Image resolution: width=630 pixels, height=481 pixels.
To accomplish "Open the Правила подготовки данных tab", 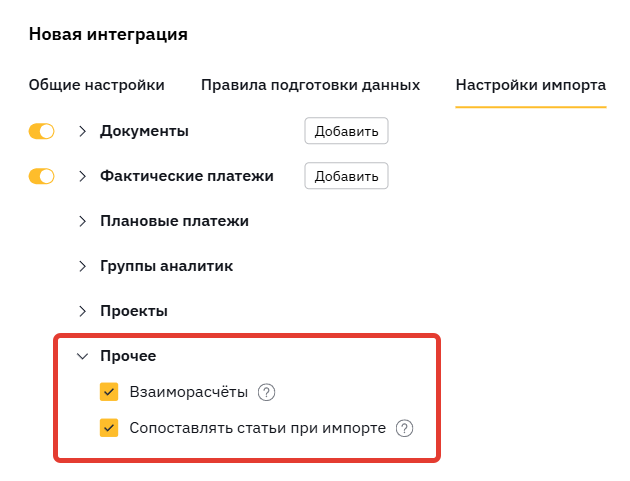I will point(310,85).
